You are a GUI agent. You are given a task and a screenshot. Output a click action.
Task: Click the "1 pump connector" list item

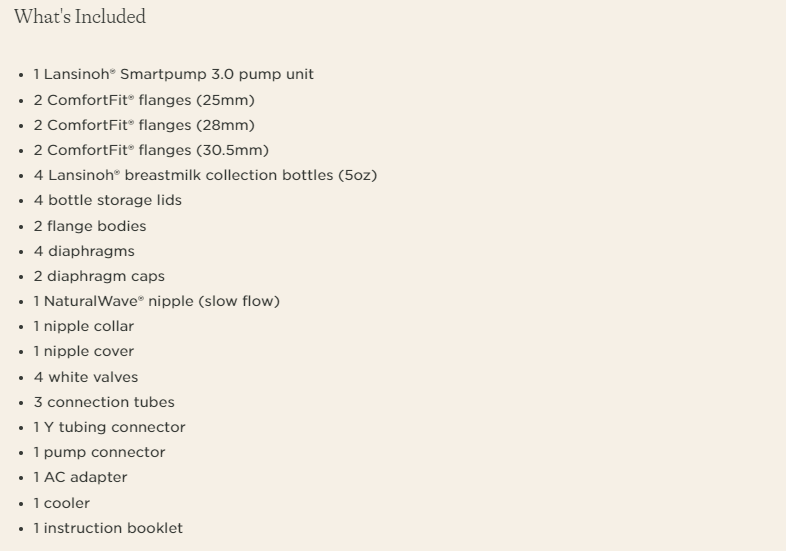(x=99, y=452)
